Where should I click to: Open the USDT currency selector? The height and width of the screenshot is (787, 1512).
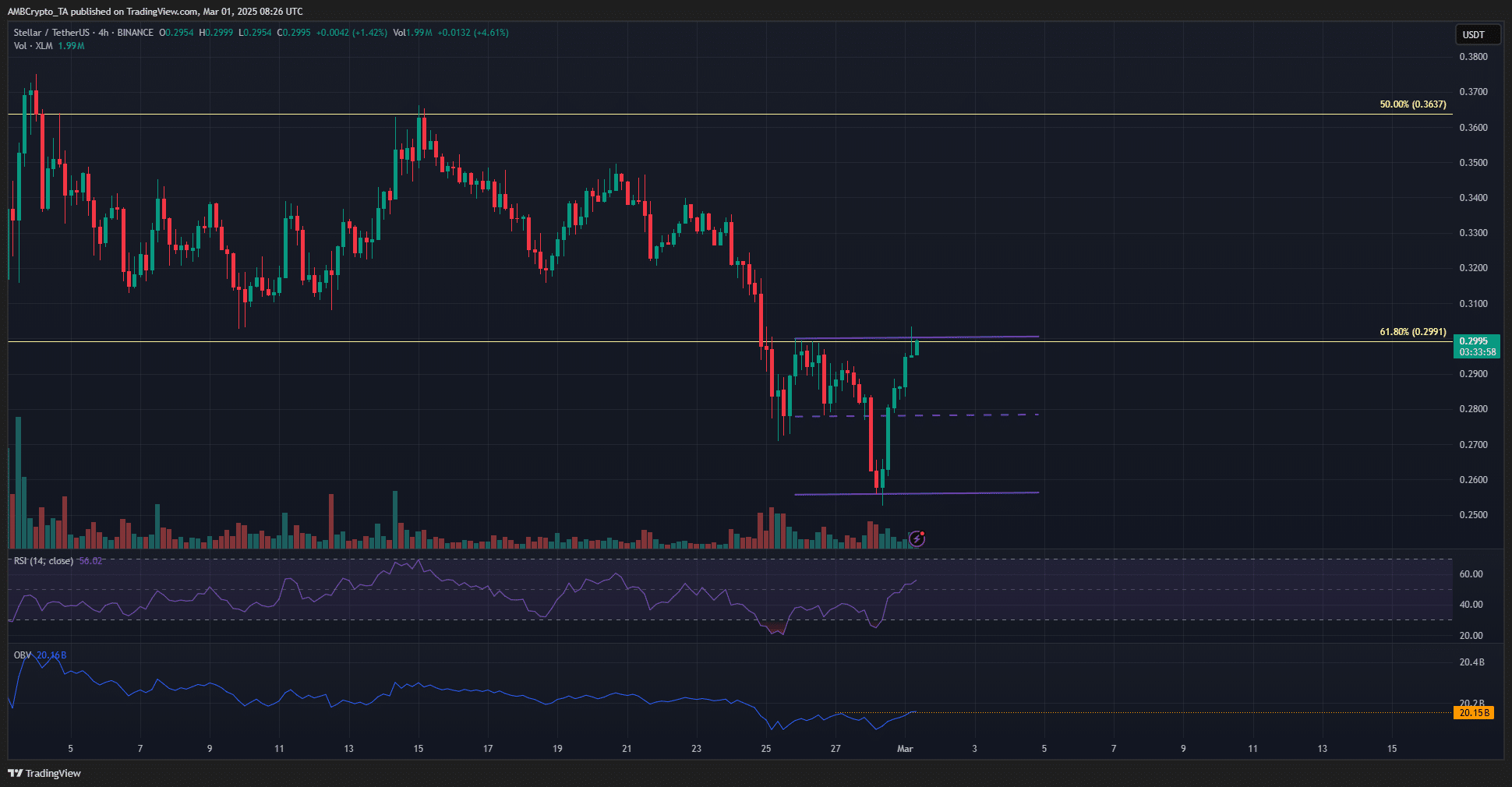point(1478,34)
